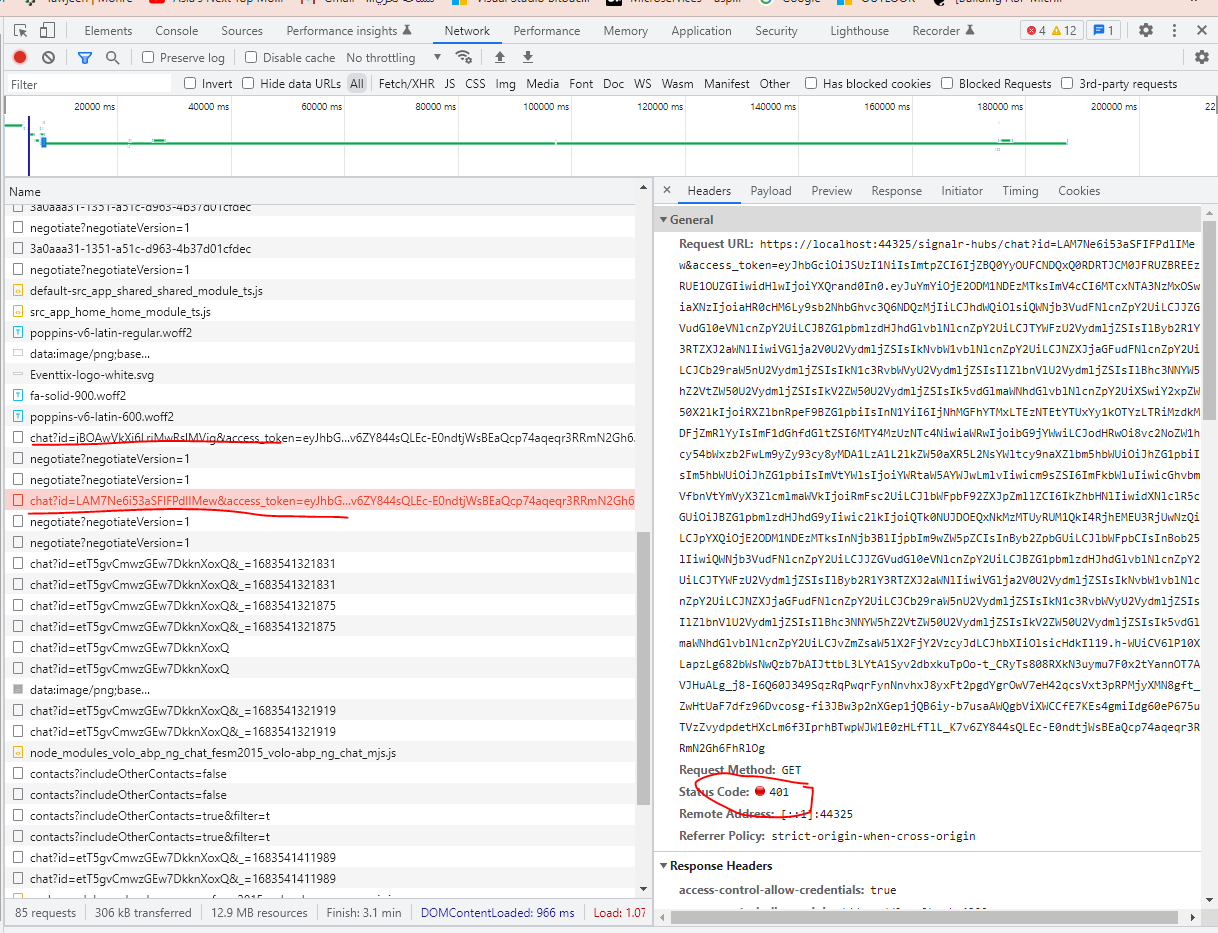Check the Disable cache option

tap(251, 58)
